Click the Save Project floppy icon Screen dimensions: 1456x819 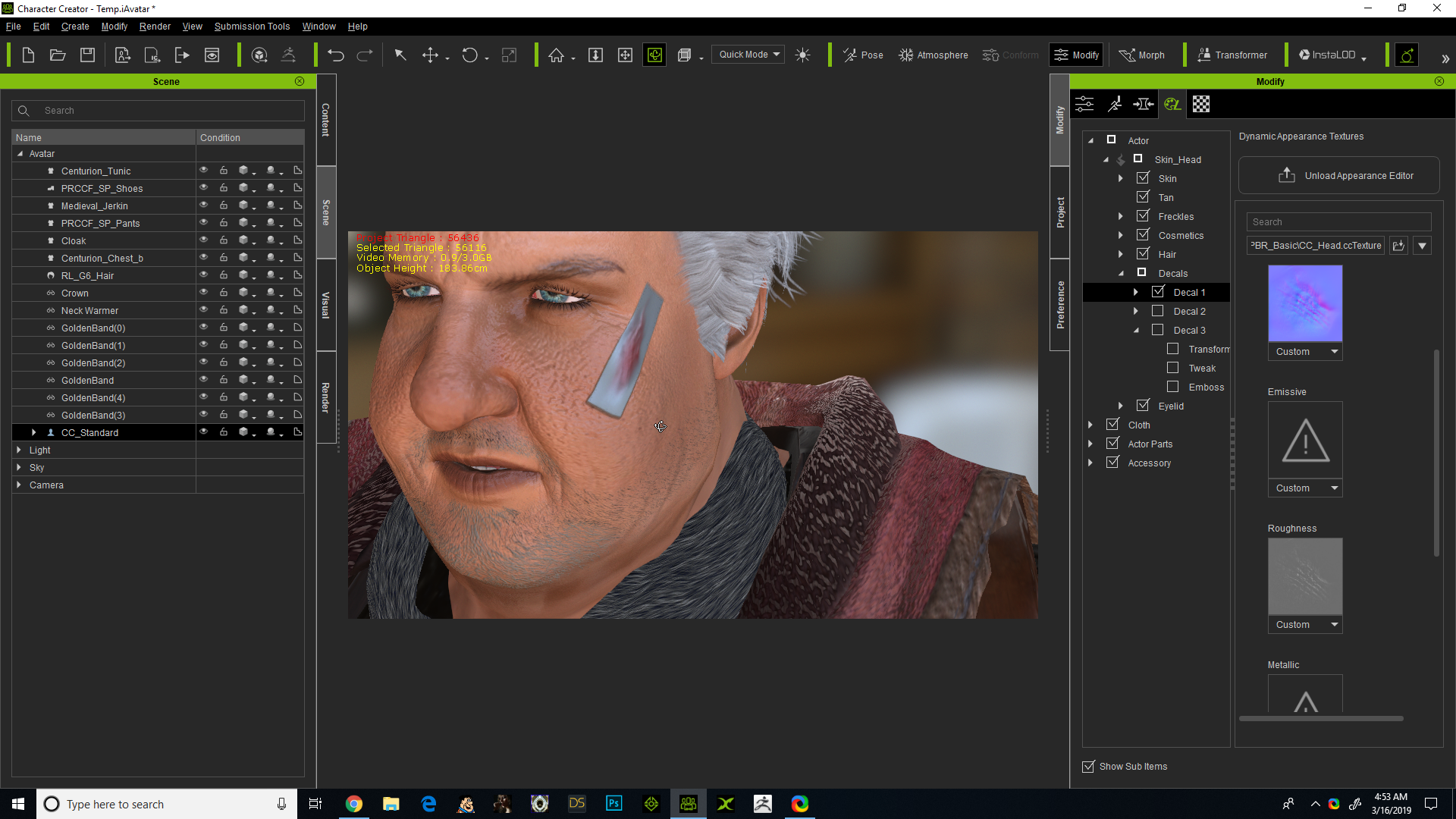click(87, 55)
